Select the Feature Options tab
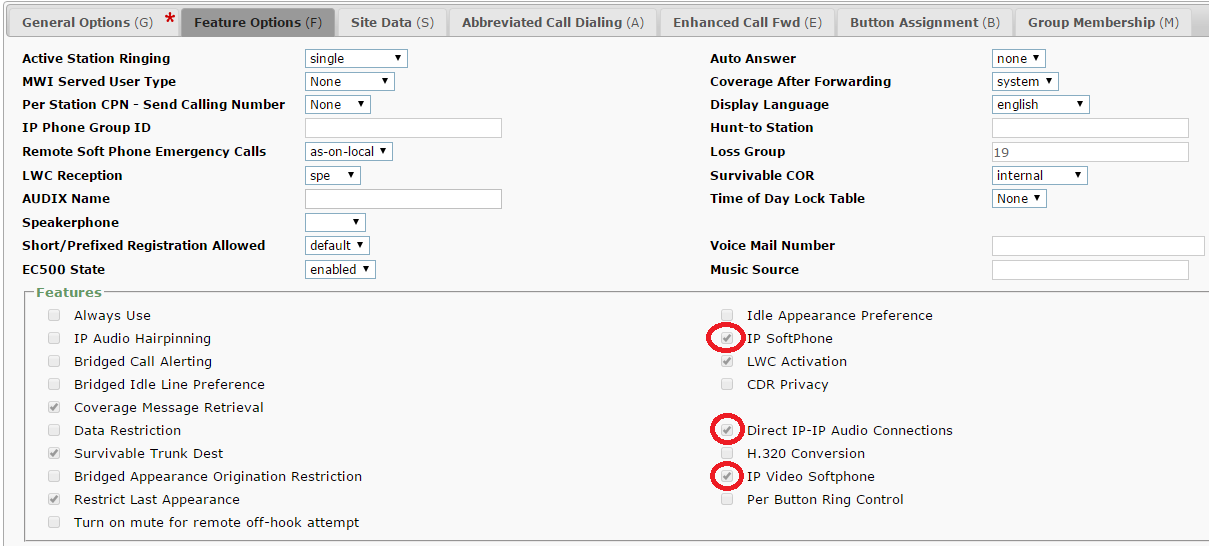The height and width of the screenshot is (546, 1209). pos(258,22)
